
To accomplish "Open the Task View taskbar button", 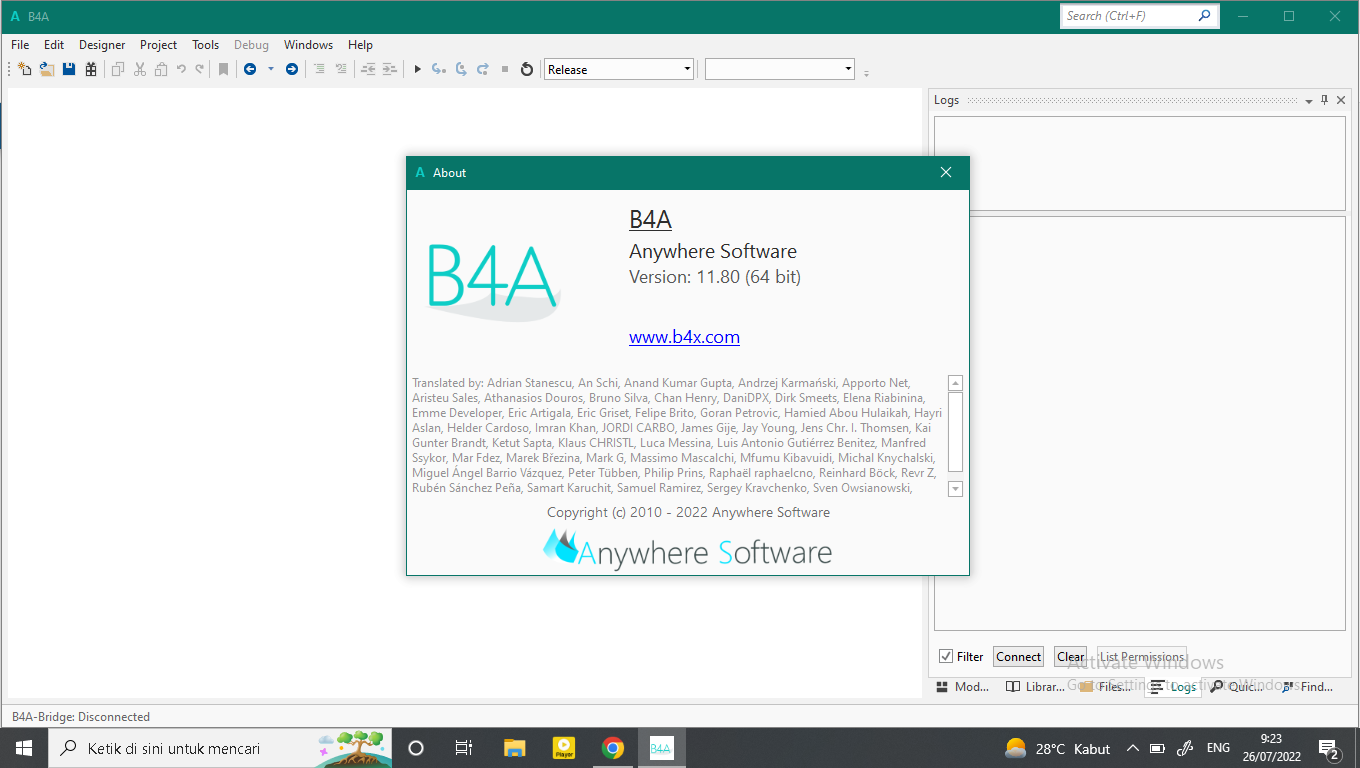I will (x=464, y=748).
